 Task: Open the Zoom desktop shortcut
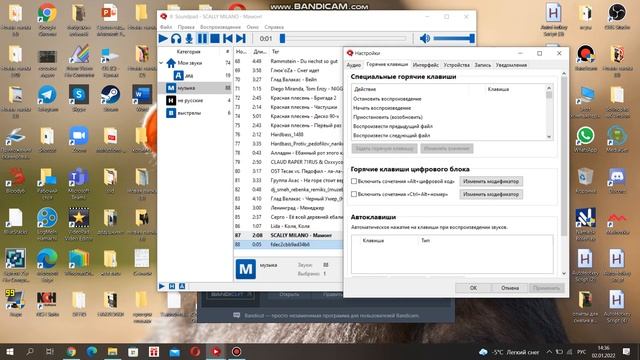(79, 140)
